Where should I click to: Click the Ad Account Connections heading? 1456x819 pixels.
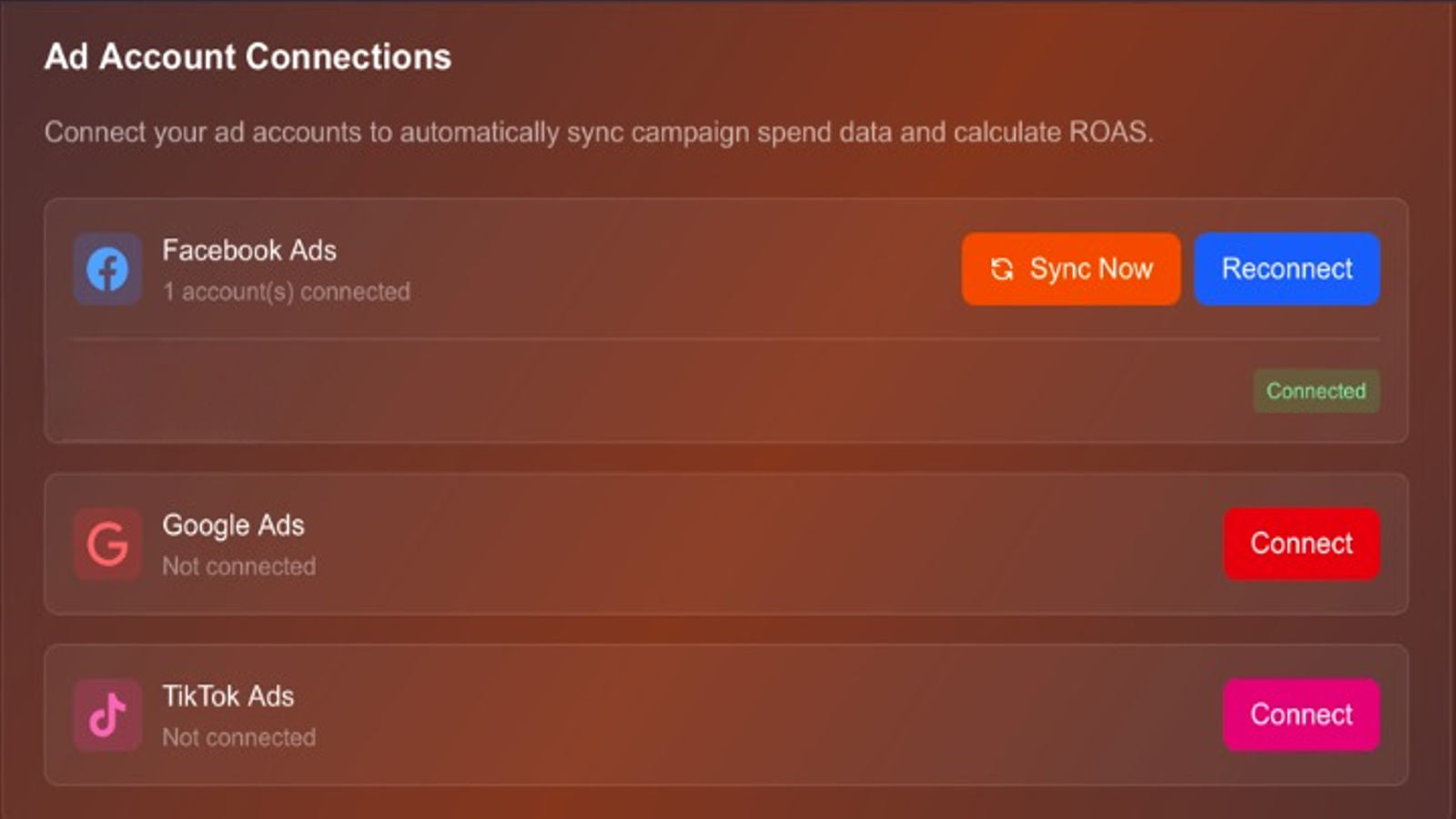(248, 56)
